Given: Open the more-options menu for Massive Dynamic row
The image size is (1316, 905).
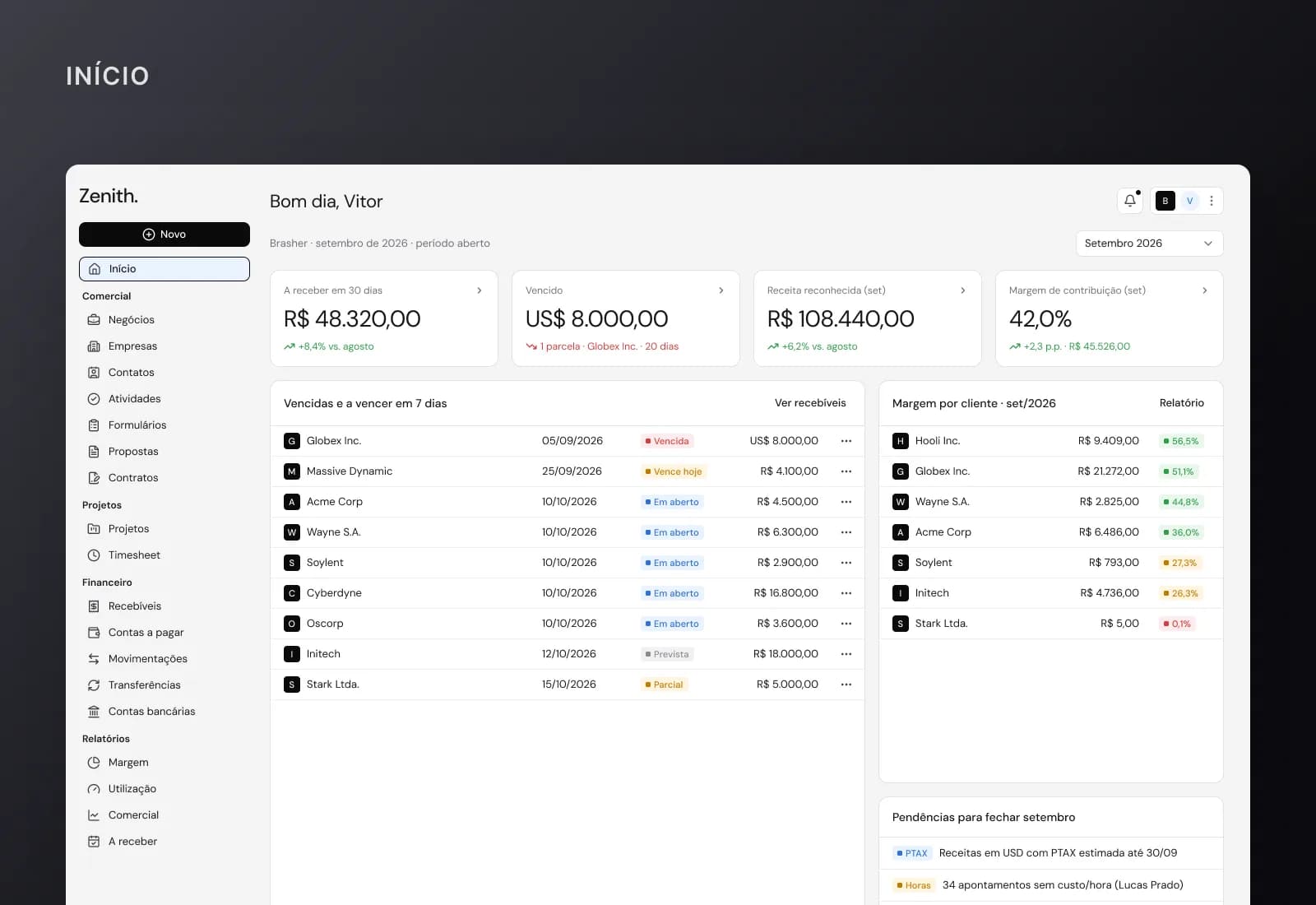Looking at the screenshot, I should pos(846,471).
